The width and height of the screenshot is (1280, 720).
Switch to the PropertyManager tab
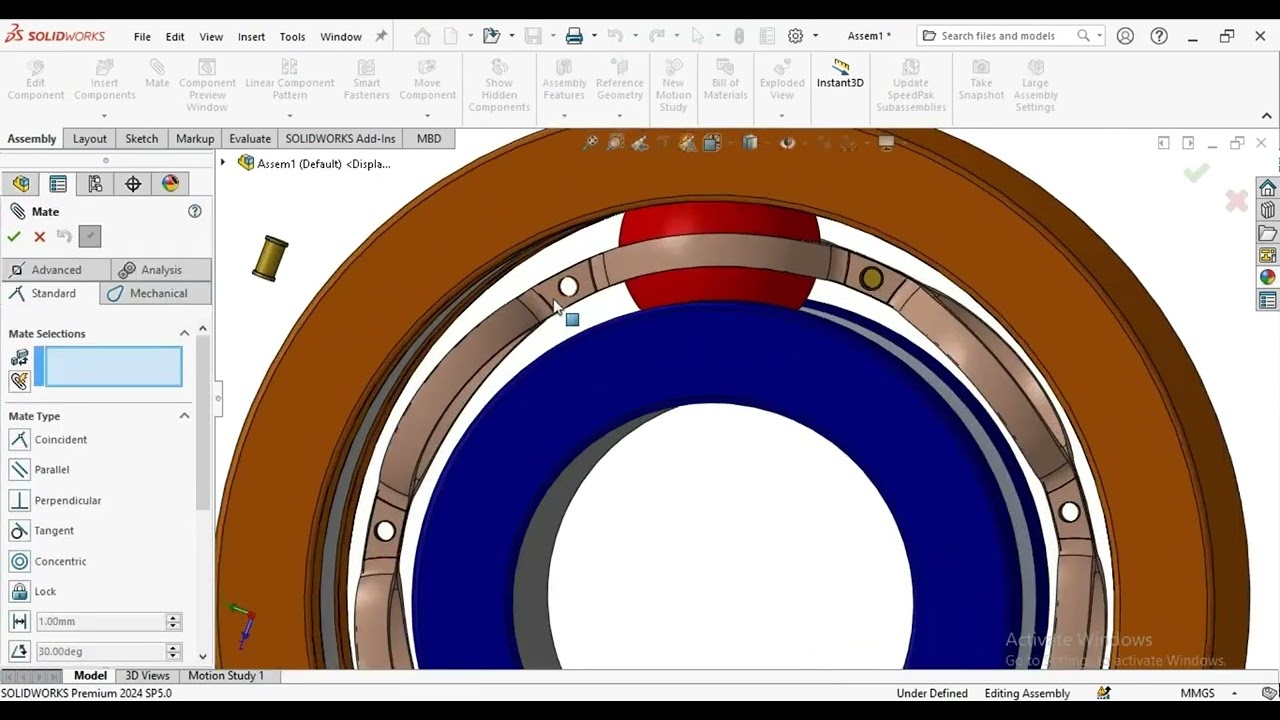tap(58, 184)
